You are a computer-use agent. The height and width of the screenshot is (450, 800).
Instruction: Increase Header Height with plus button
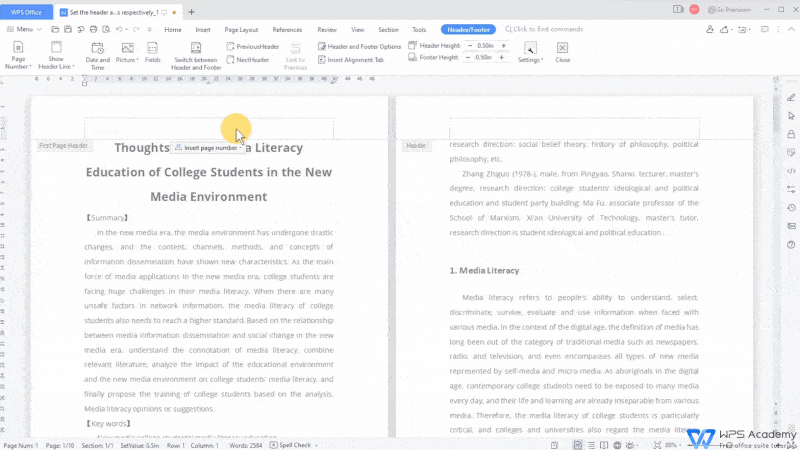[504, 46]
